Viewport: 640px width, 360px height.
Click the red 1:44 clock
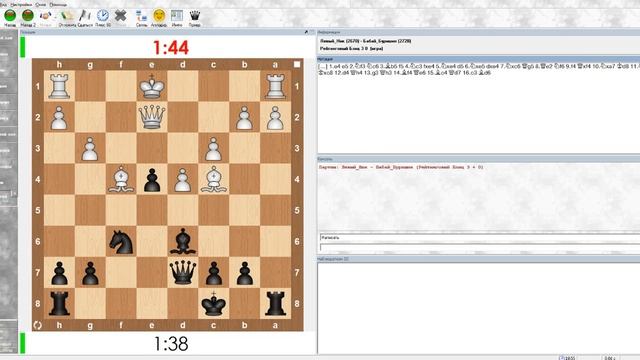[171, 48]
